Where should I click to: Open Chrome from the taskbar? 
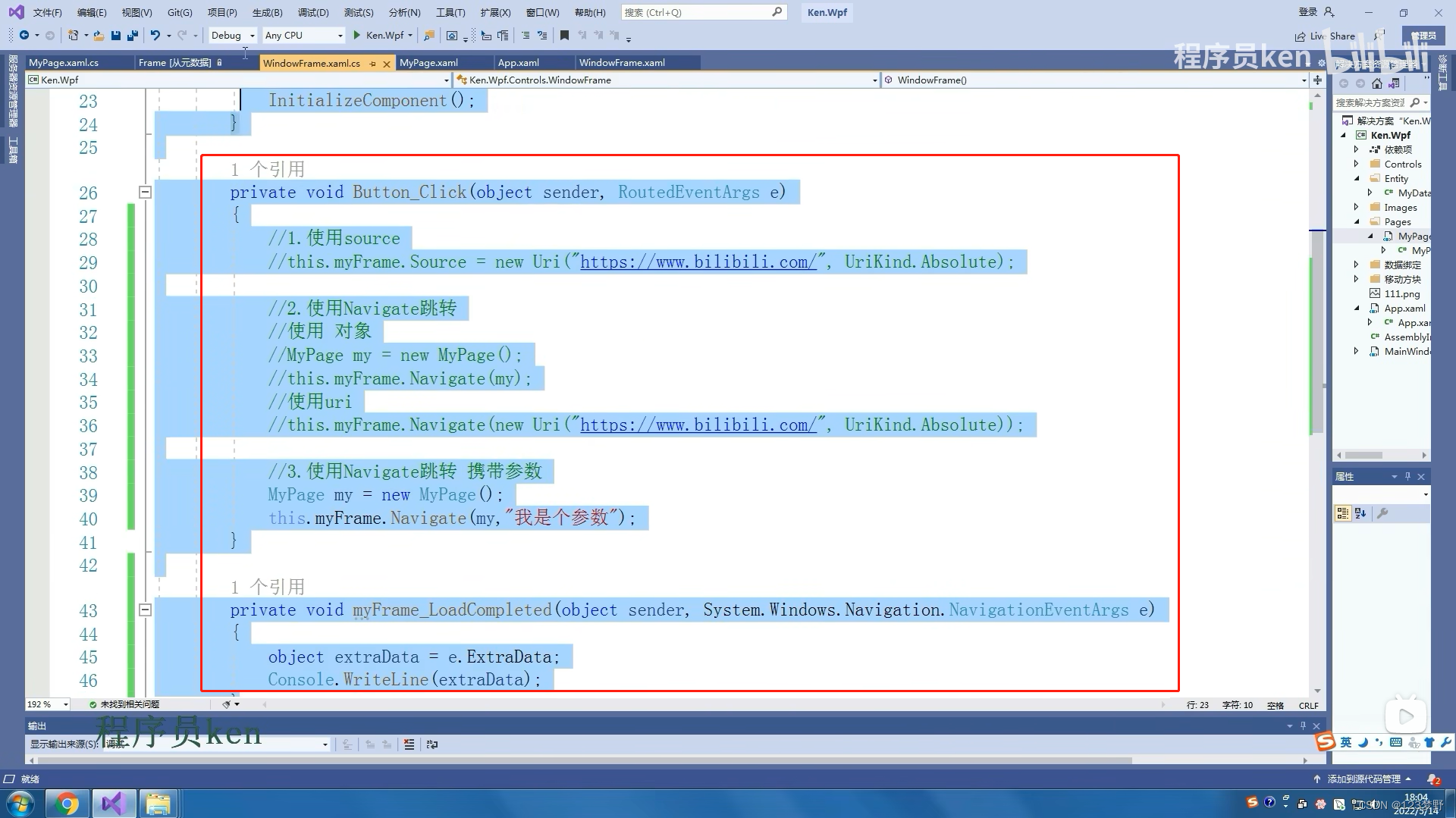(67, 804)
